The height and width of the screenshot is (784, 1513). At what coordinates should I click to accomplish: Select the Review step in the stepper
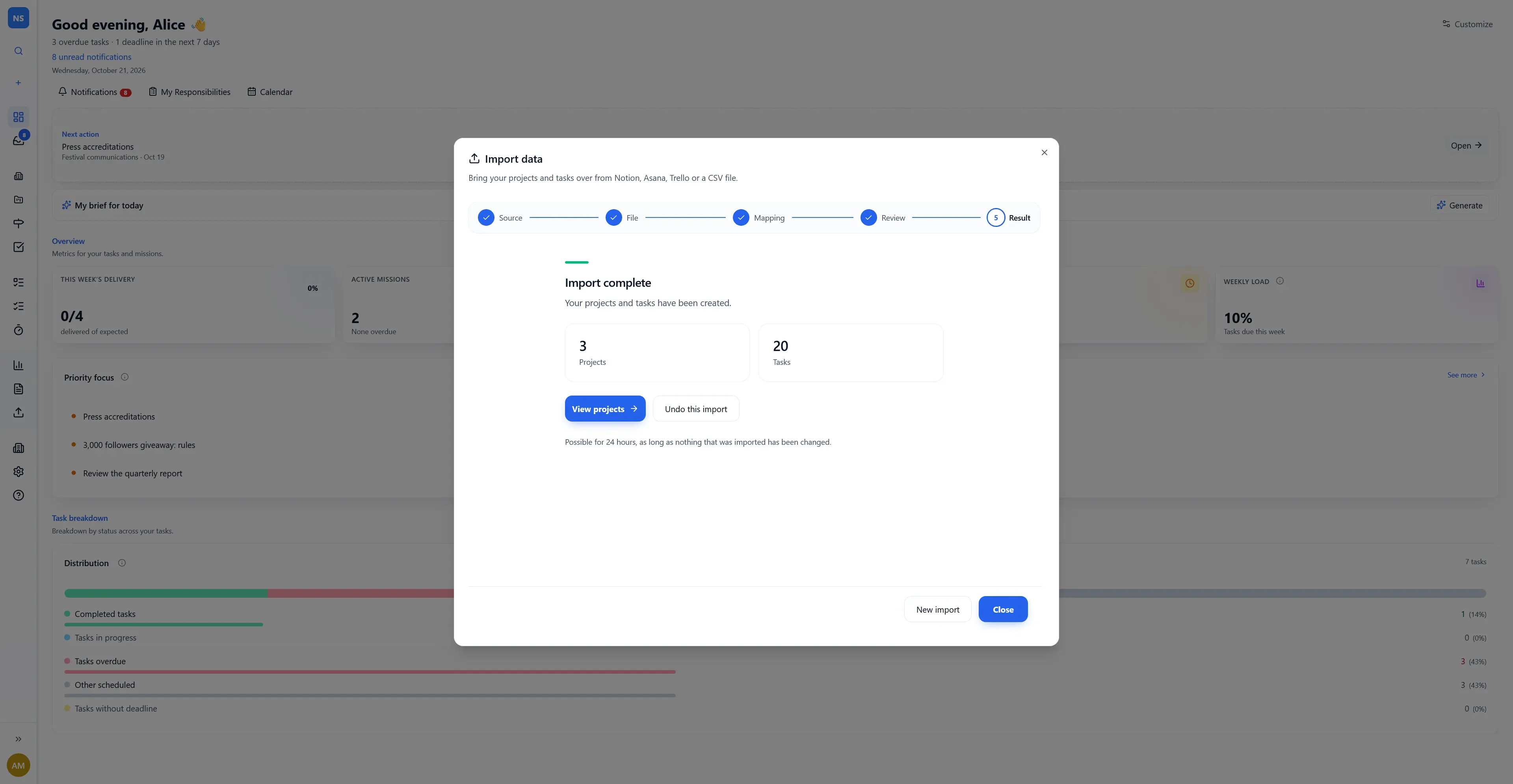883,218
